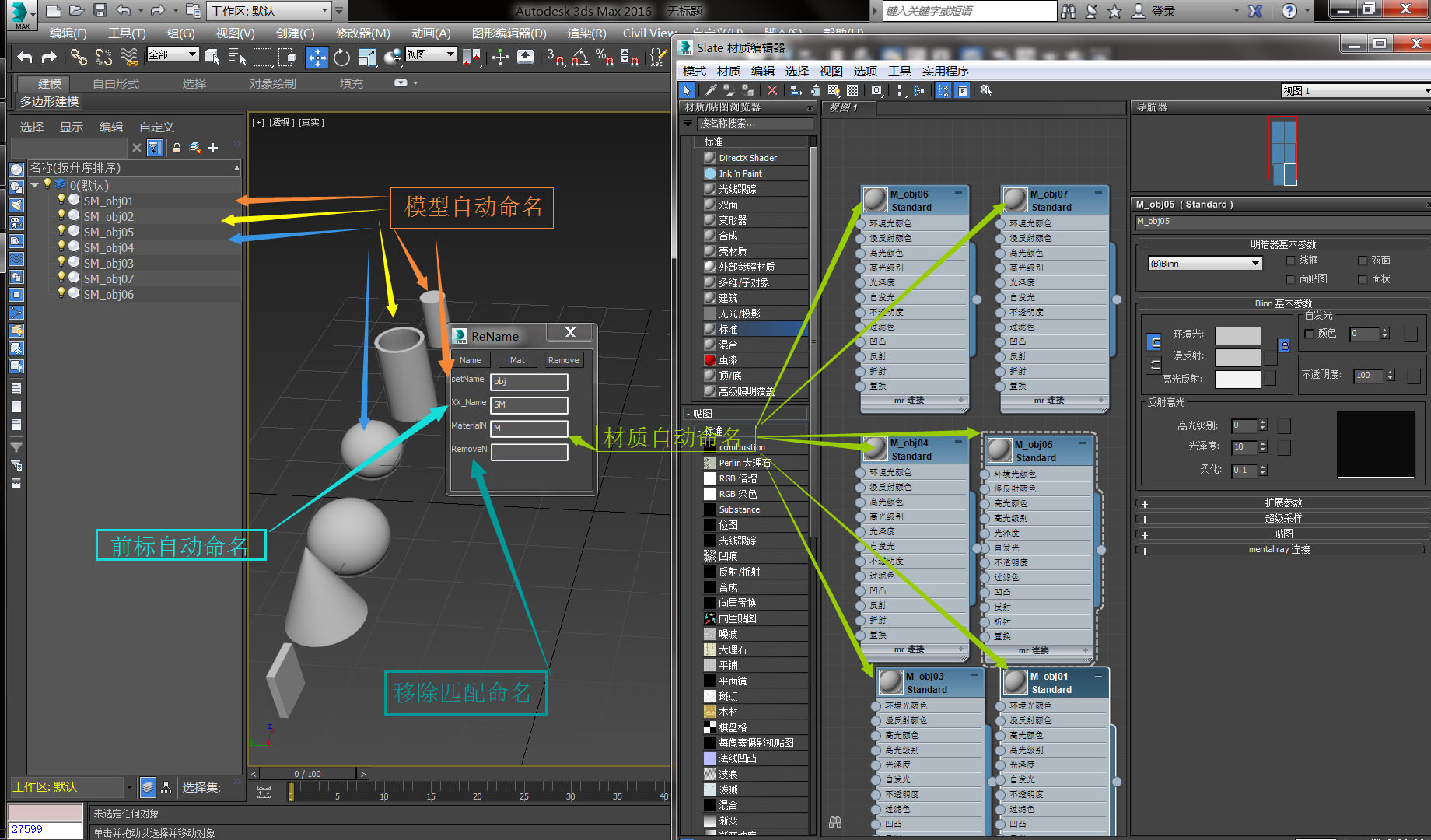Open the 修改器(M) menu
Screen dimensions: 1431x840
pyautogui.click(x=362, y=33)
